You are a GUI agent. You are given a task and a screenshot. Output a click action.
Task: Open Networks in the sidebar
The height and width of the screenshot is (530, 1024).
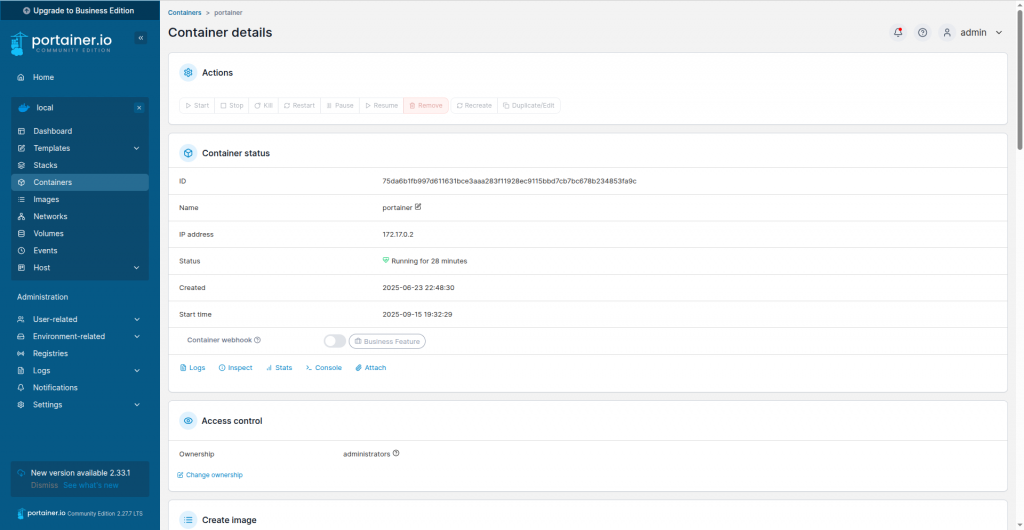pos(80,216)
